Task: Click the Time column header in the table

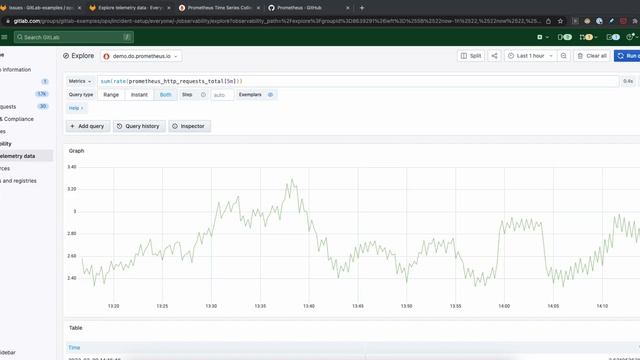Action: click(74, 348)
